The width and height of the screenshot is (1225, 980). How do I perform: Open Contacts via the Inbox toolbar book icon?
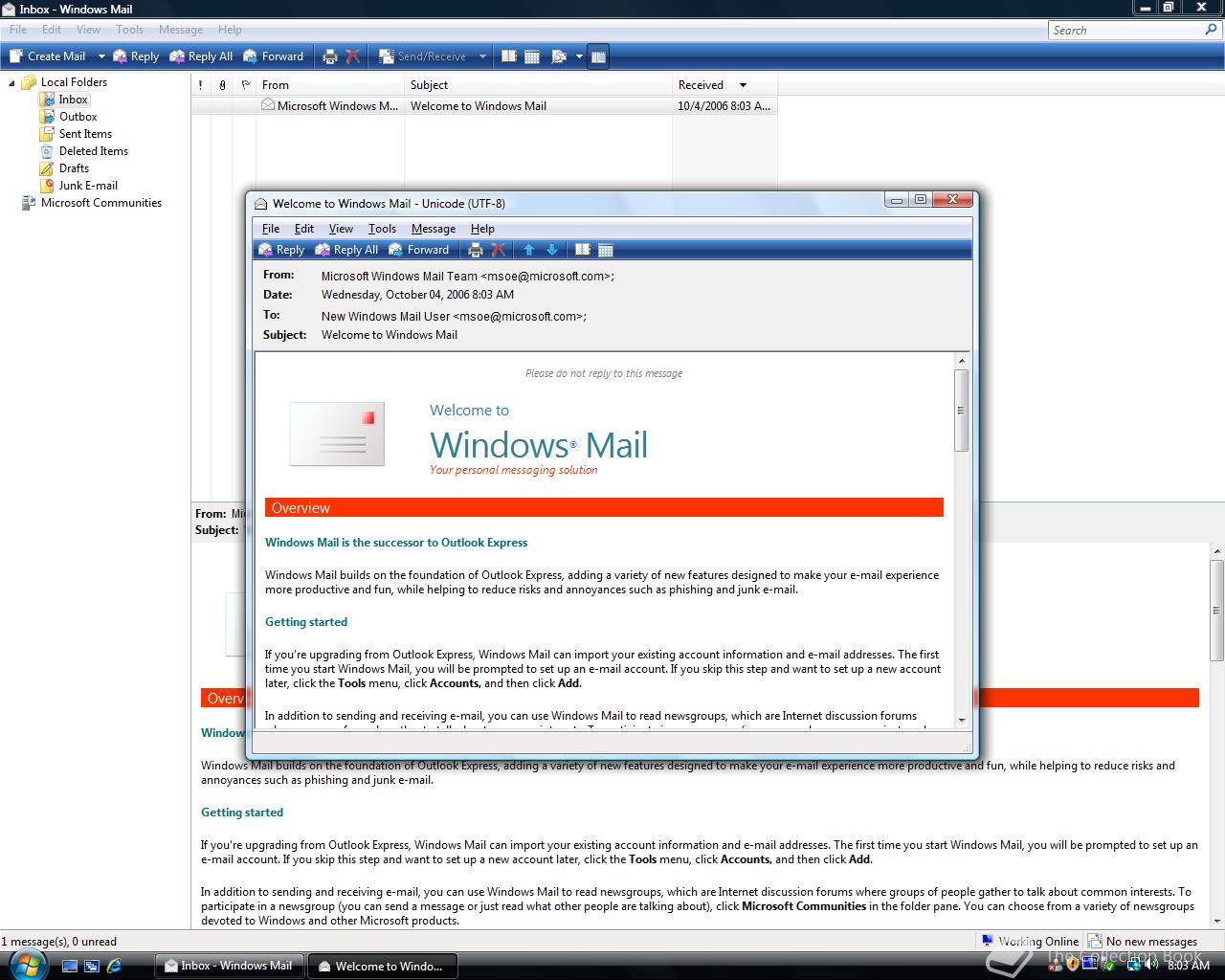point(509,56)
